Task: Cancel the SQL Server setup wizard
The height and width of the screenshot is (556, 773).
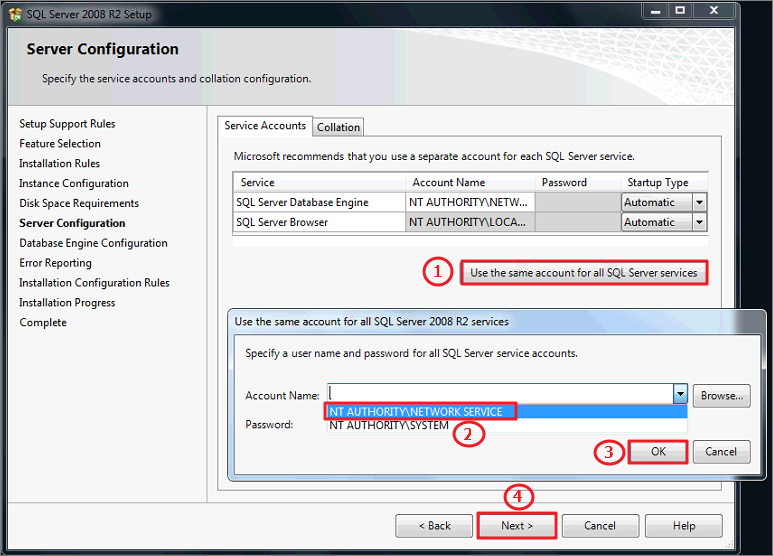Action: click(600, 526)
